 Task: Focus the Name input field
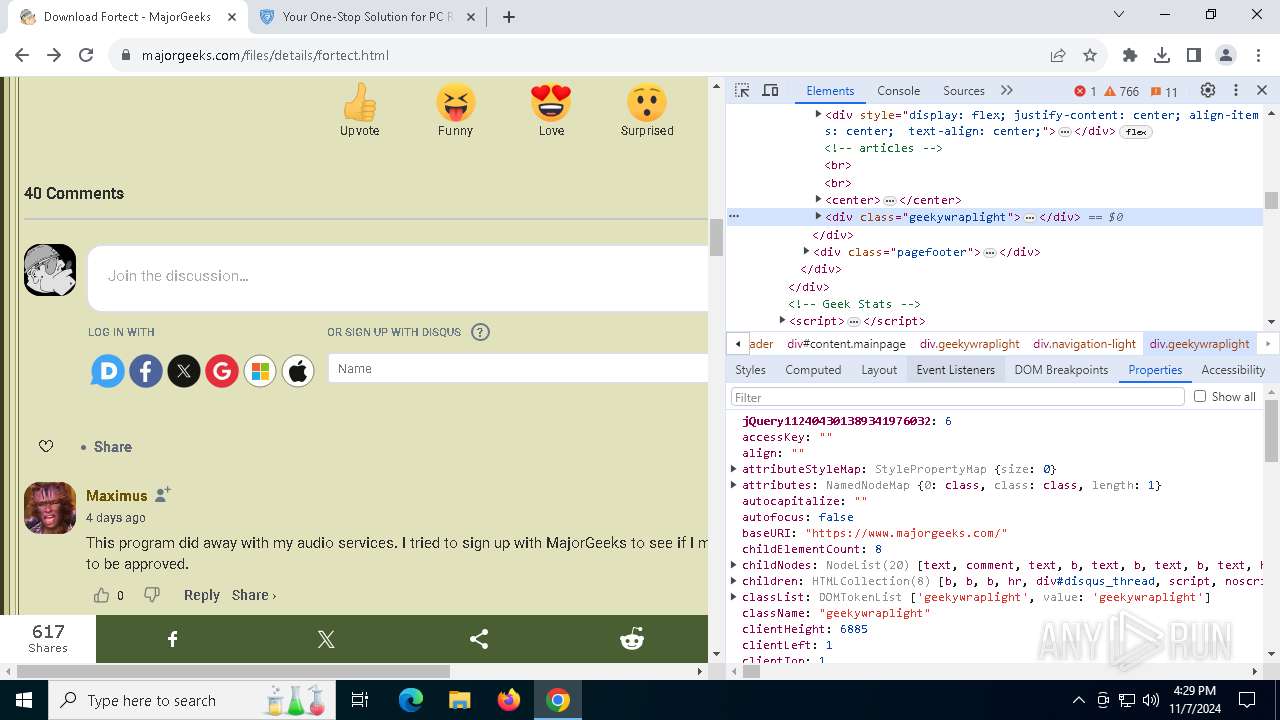(518, 369)
